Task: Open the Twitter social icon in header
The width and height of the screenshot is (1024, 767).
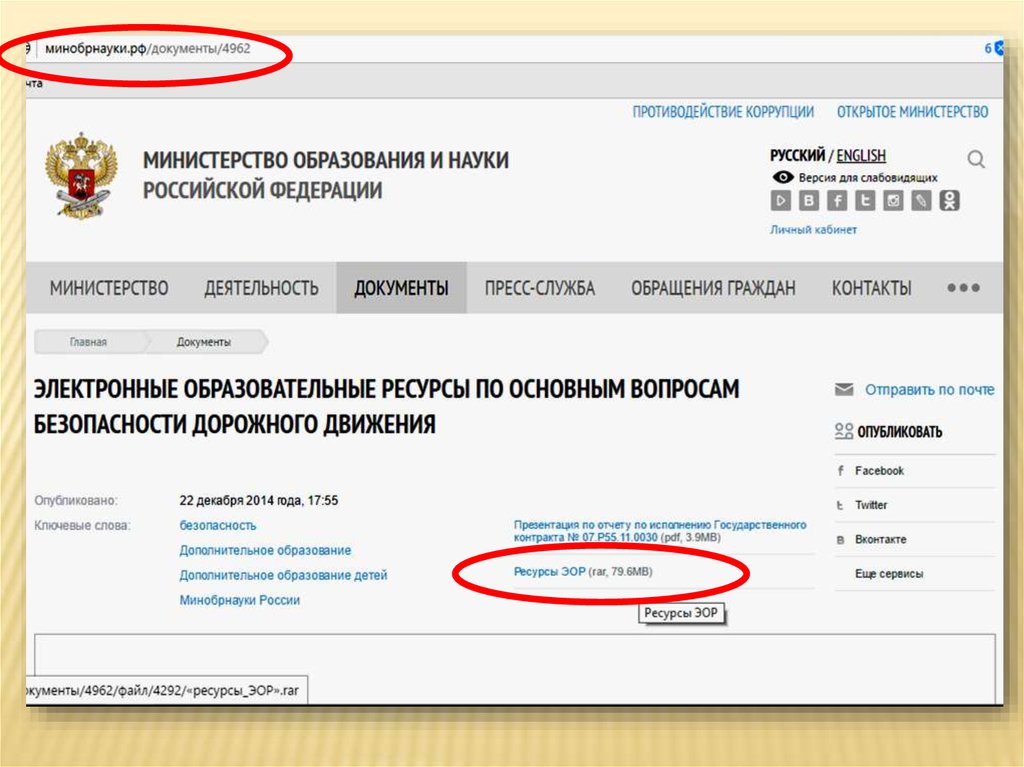Action: tap(865, 200)
